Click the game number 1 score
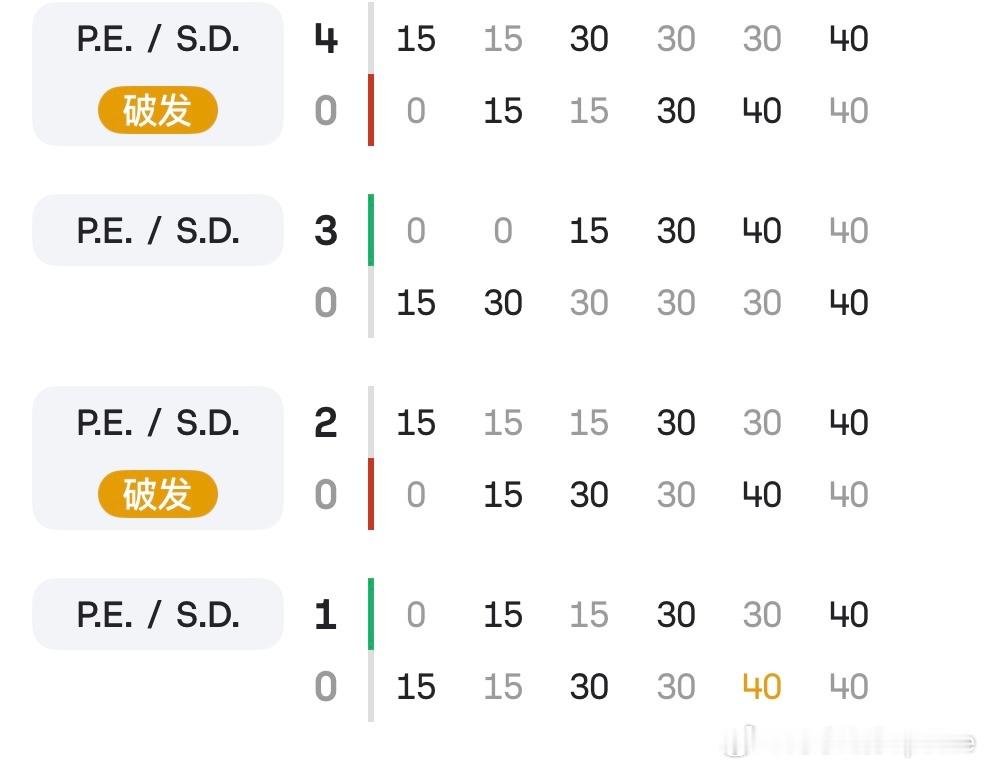The width and height of the screenshot is (984, 767). (x=325, y=615)
